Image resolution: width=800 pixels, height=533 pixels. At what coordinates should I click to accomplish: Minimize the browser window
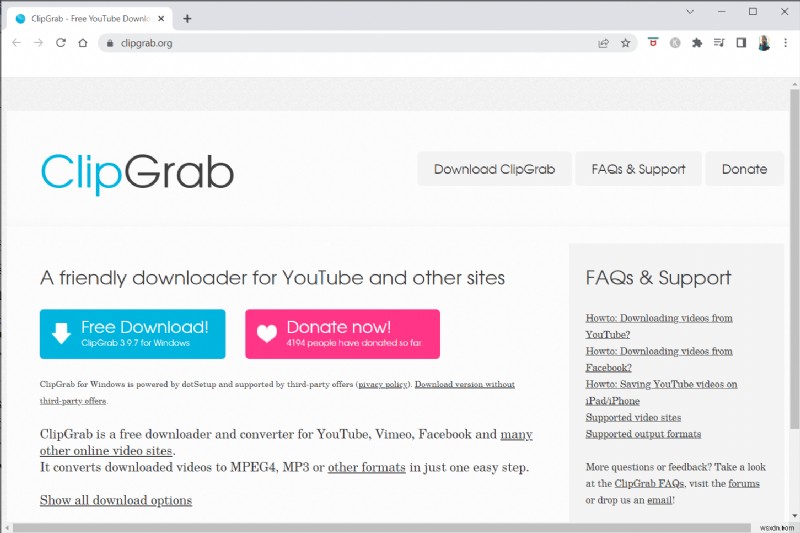click(721, 12)
